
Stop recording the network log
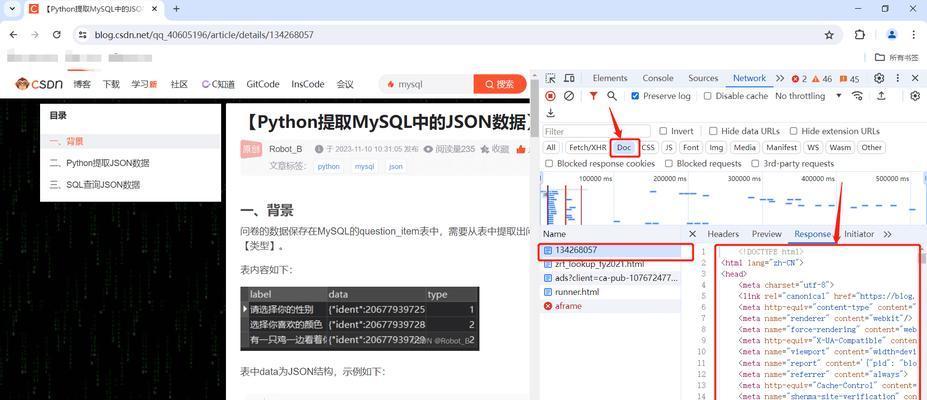coord(550,96)
